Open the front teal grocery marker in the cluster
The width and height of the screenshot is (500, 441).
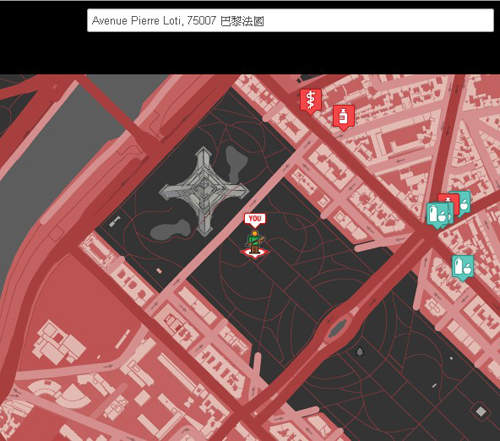(439, 215)
